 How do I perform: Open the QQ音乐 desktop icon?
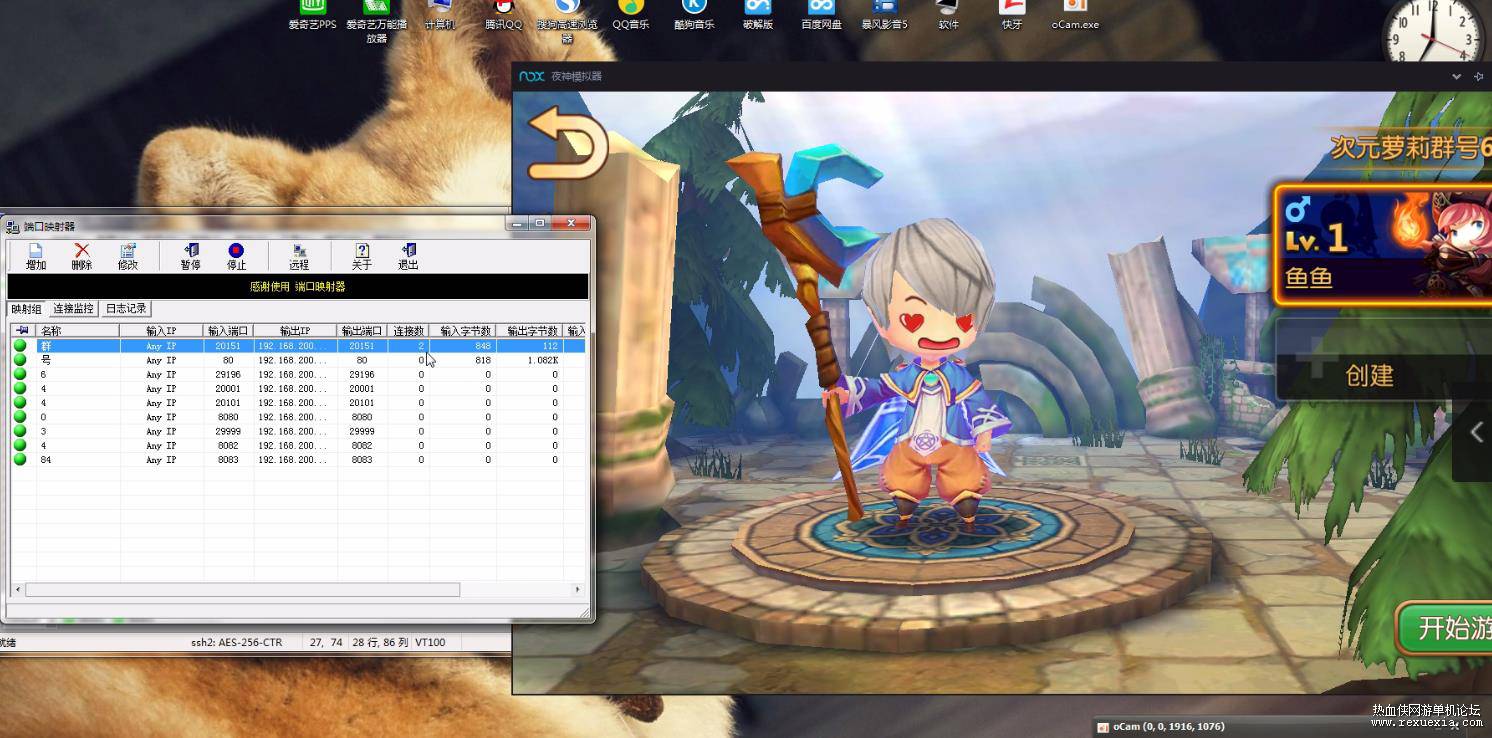[631, 15]
